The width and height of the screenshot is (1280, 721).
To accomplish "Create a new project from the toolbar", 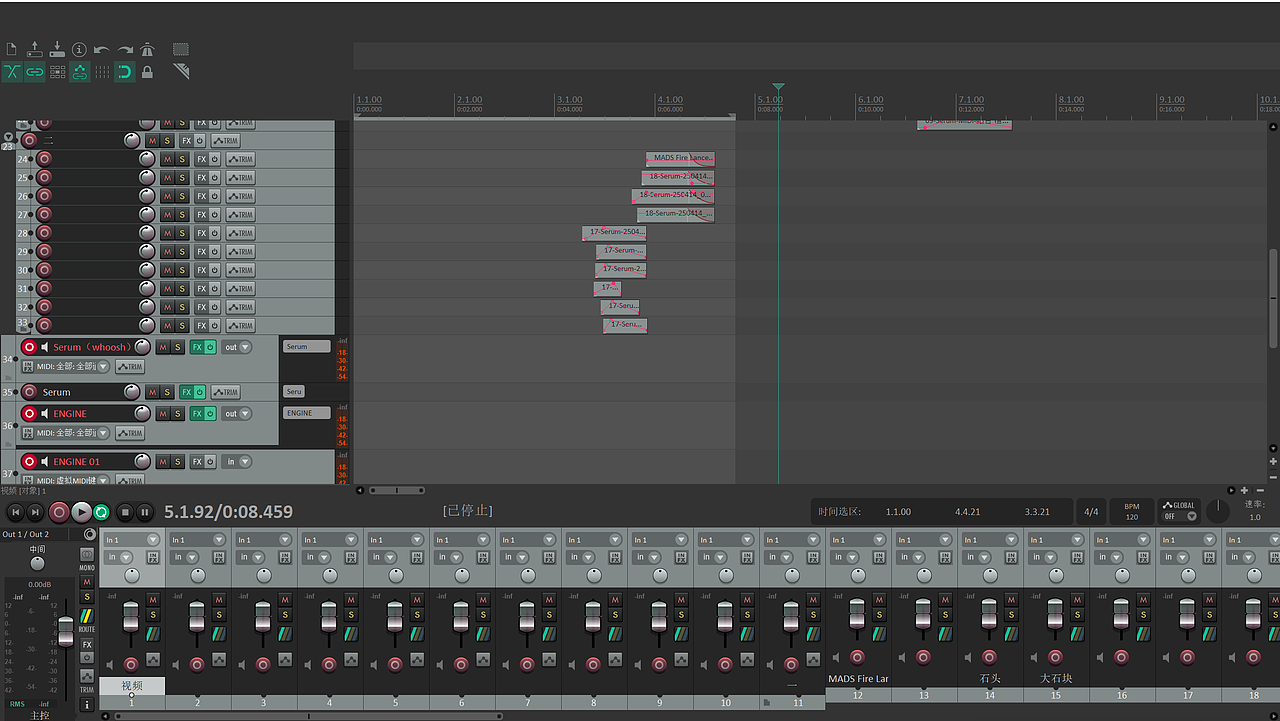I will click(x=11, y=49).
